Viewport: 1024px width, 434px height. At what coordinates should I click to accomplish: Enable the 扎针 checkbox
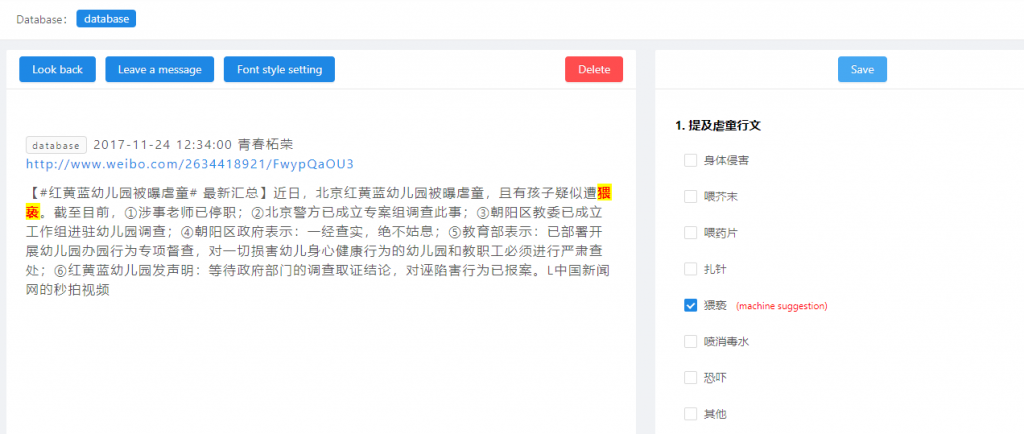[x=690, y=269]
